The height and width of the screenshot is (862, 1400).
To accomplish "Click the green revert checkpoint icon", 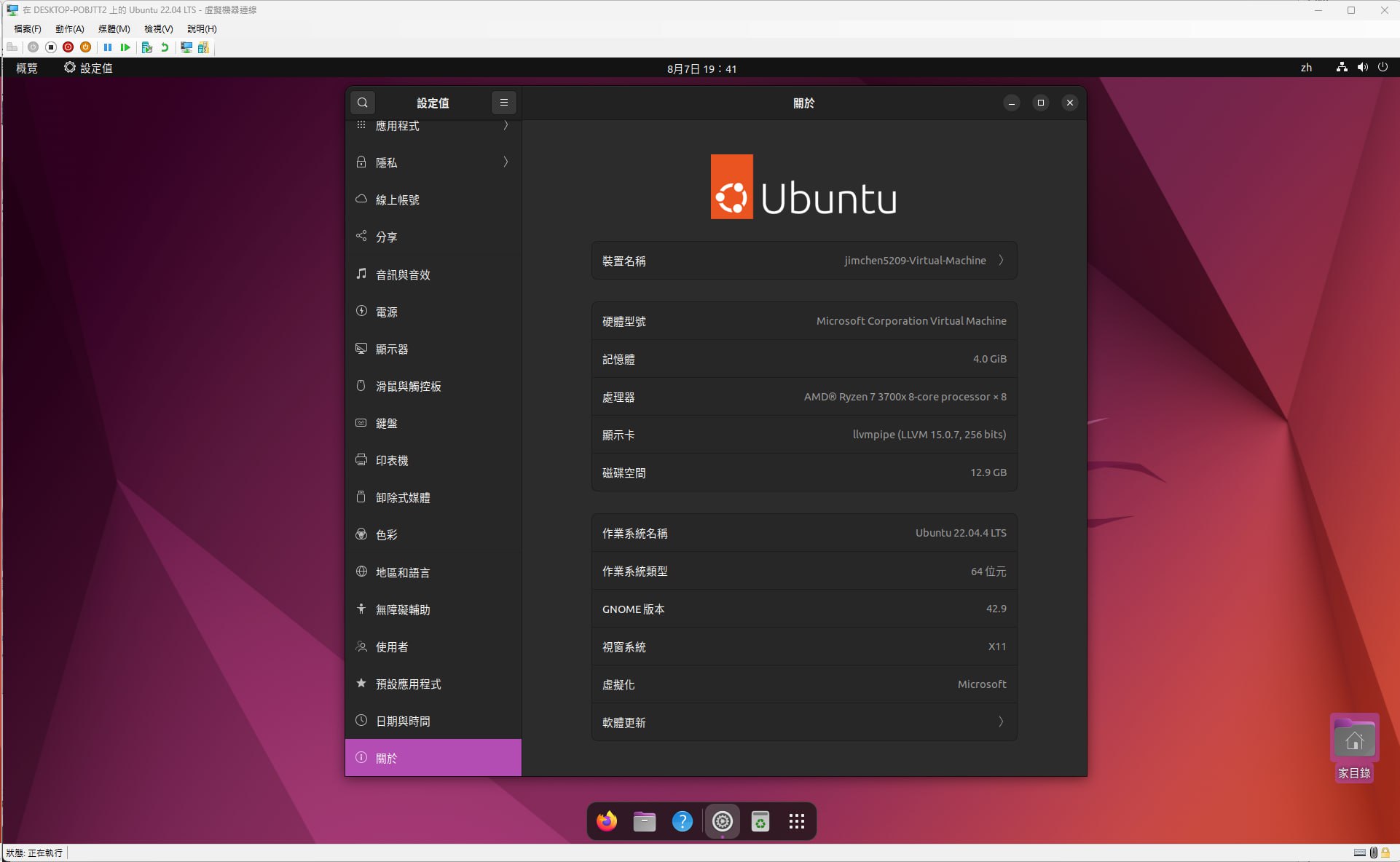I will click(x=165, y=47).
